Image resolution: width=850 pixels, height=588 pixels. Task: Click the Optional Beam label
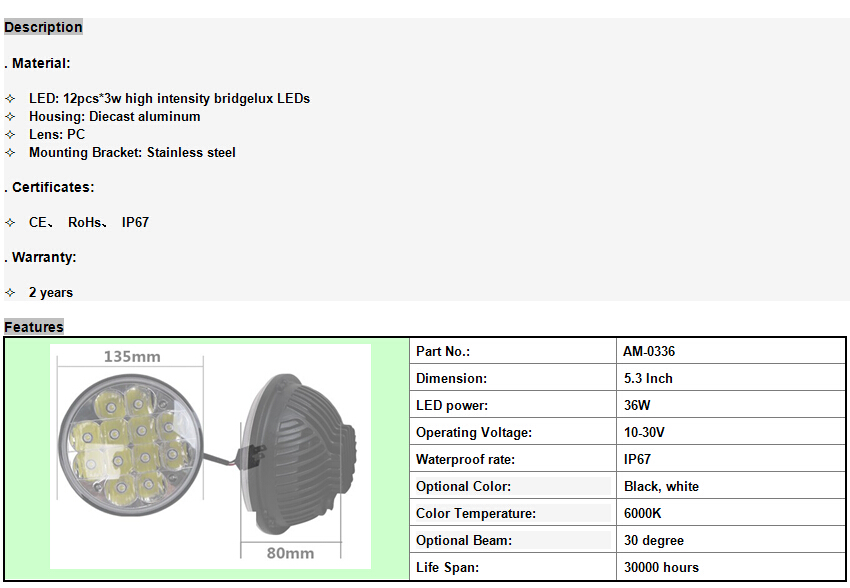coord(463,540)
